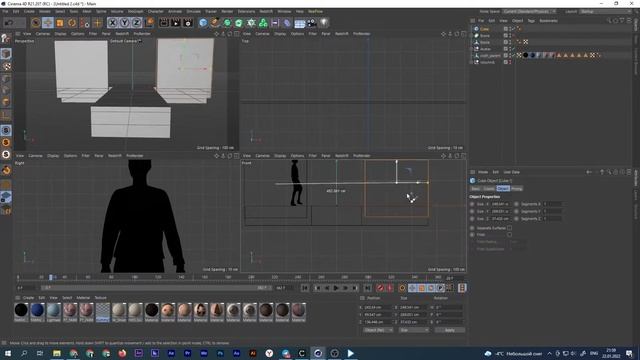Viewport: 640px width, 360px height.
Task: Select the highlighted checkered material thumbnail
Action: point(103,312)
